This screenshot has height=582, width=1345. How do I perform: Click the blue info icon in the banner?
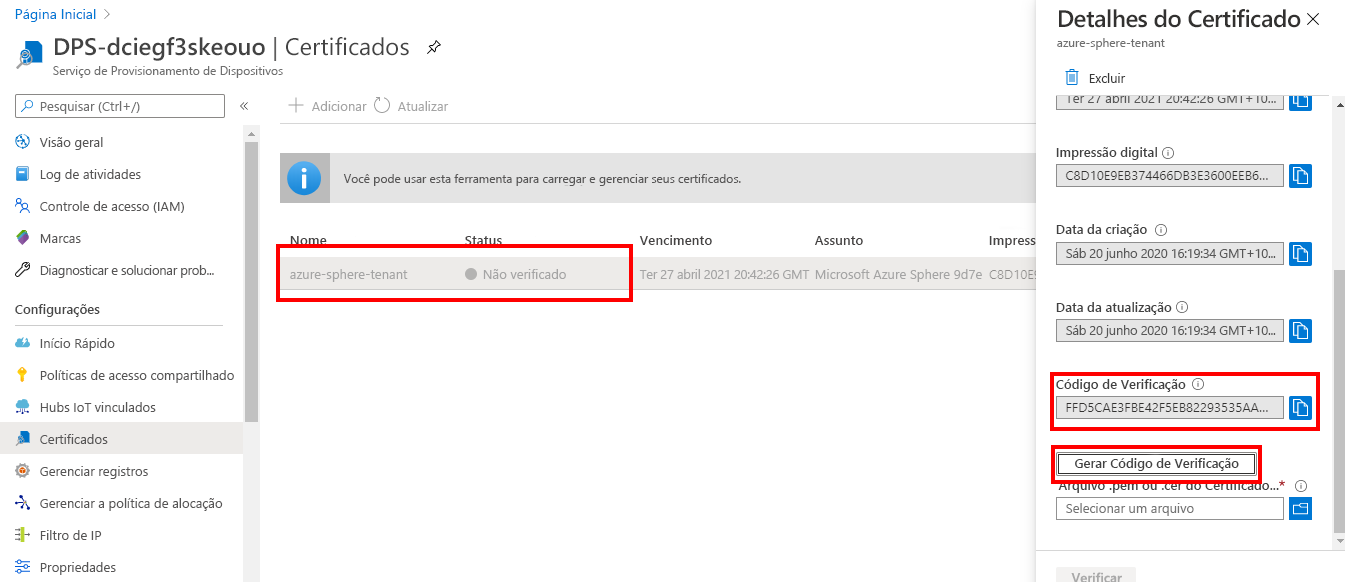point(304,178)
